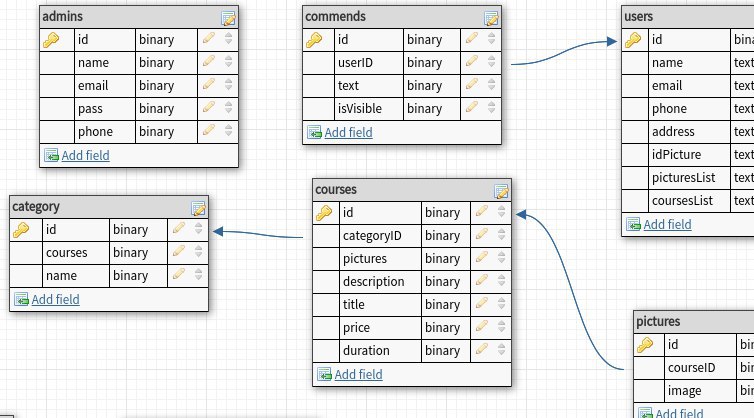Reorder the courses title field with arrows

click(502, 304)
